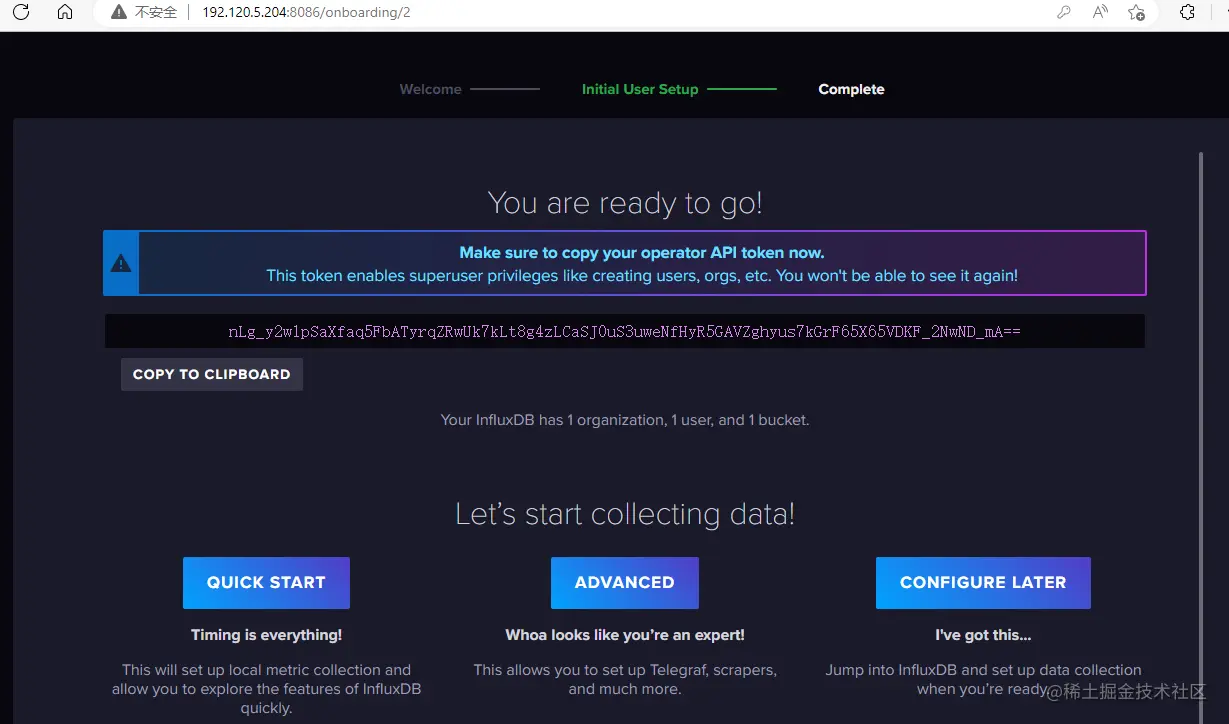The image size is (1229, 724).
Task: Start local metrics with Quick Start button
Action: click(266, 583)
